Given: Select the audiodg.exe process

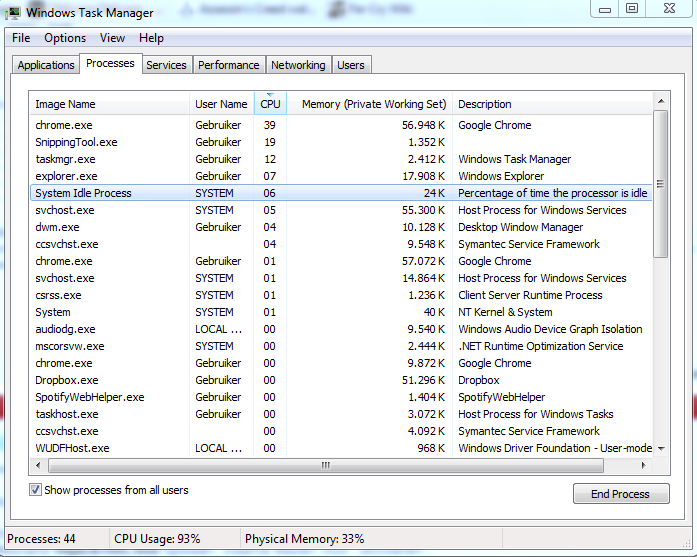Looking at the screenshot, I should click(341, 329).
